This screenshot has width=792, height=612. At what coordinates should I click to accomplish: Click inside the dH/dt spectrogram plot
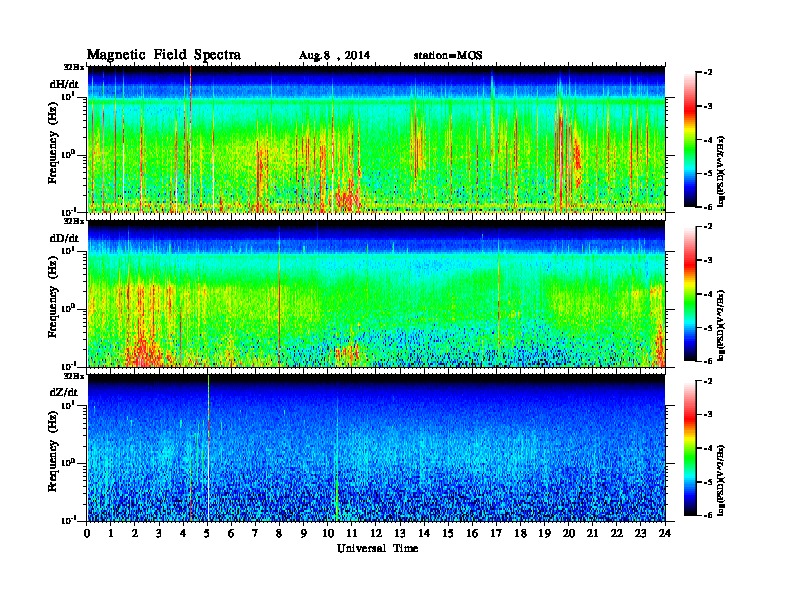[x=377, y=139]
